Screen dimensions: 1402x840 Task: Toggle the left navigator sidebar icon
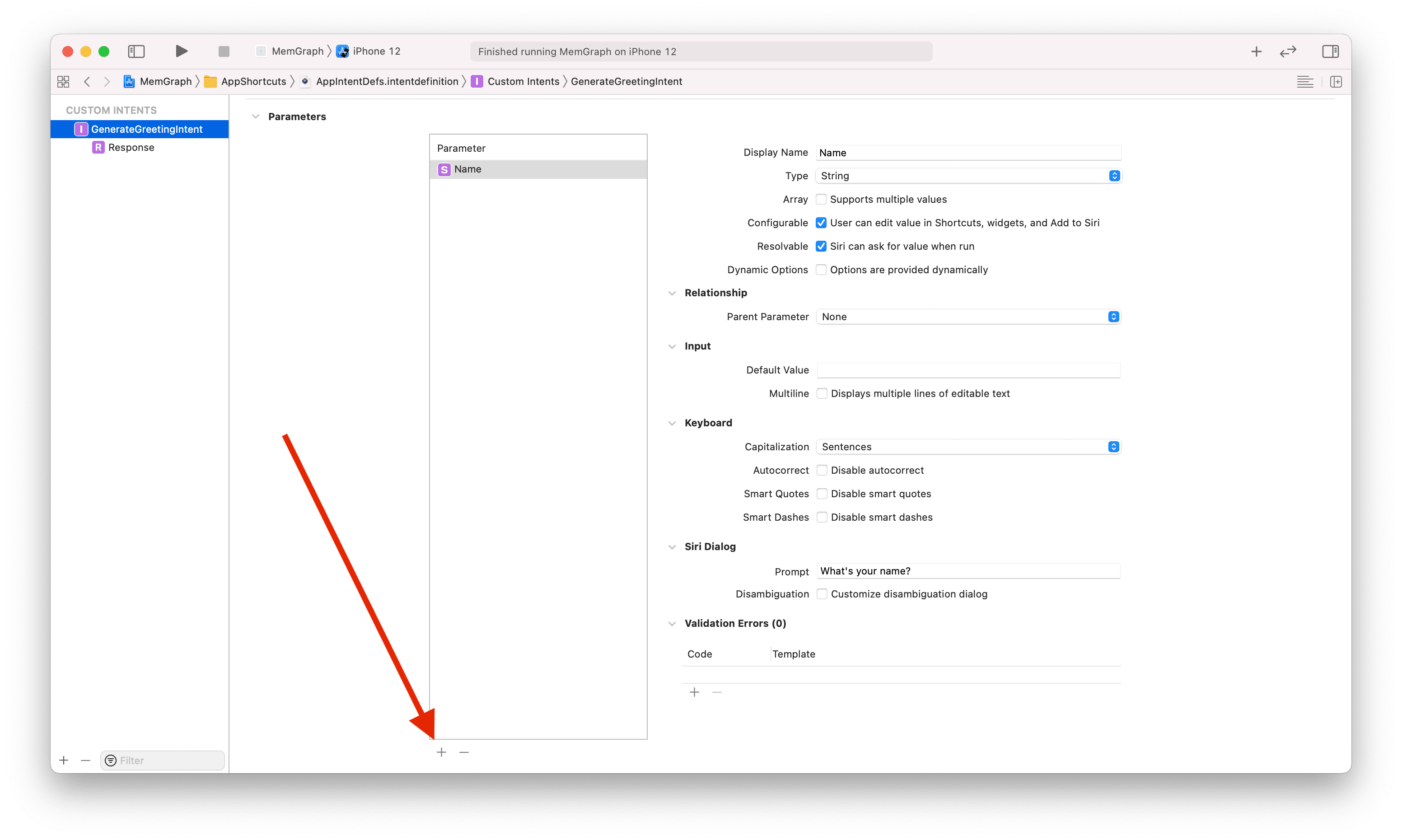point(136,51)
